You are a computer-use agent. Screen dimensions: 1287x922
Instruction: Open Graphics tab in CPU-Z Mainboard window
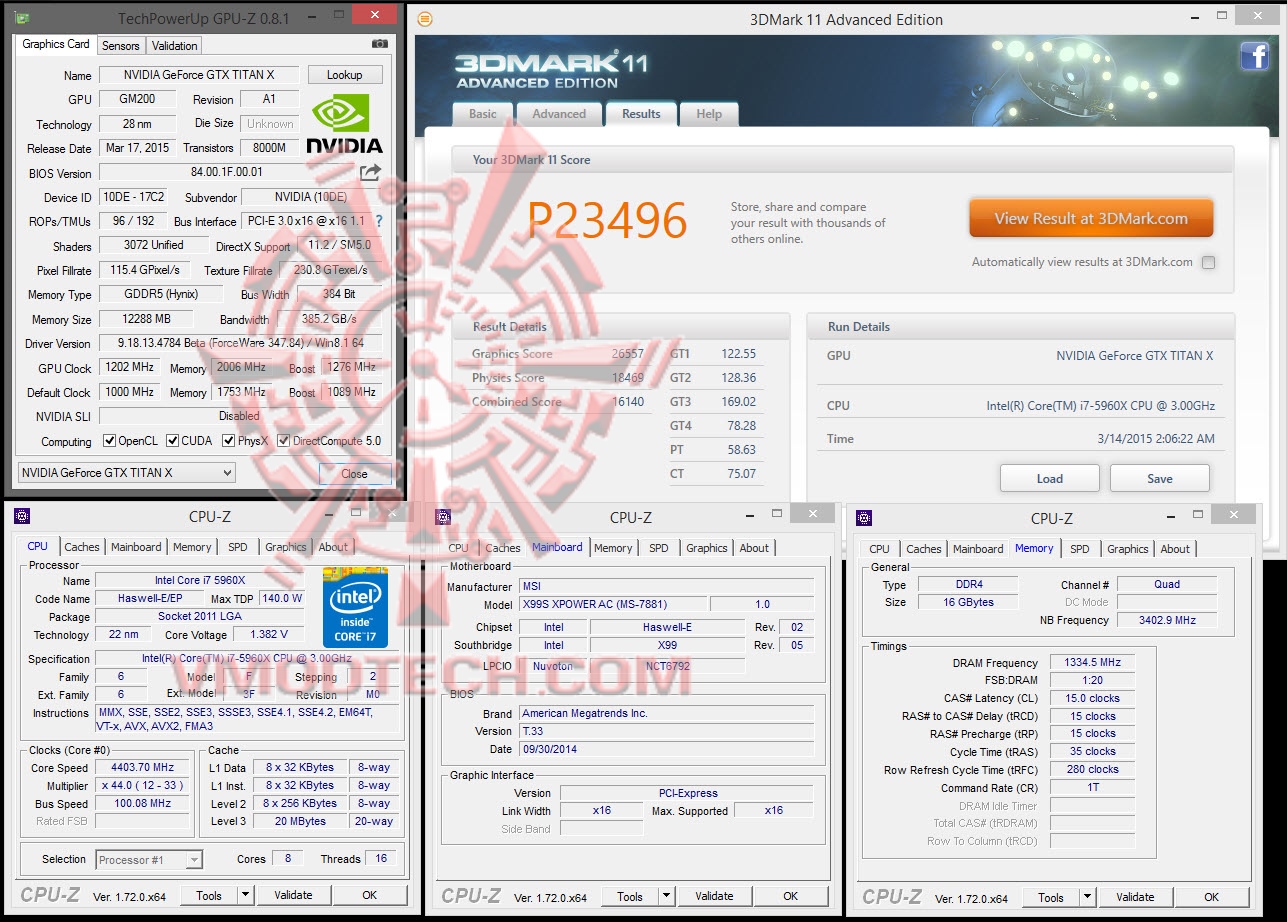click(x=707, y=548)
